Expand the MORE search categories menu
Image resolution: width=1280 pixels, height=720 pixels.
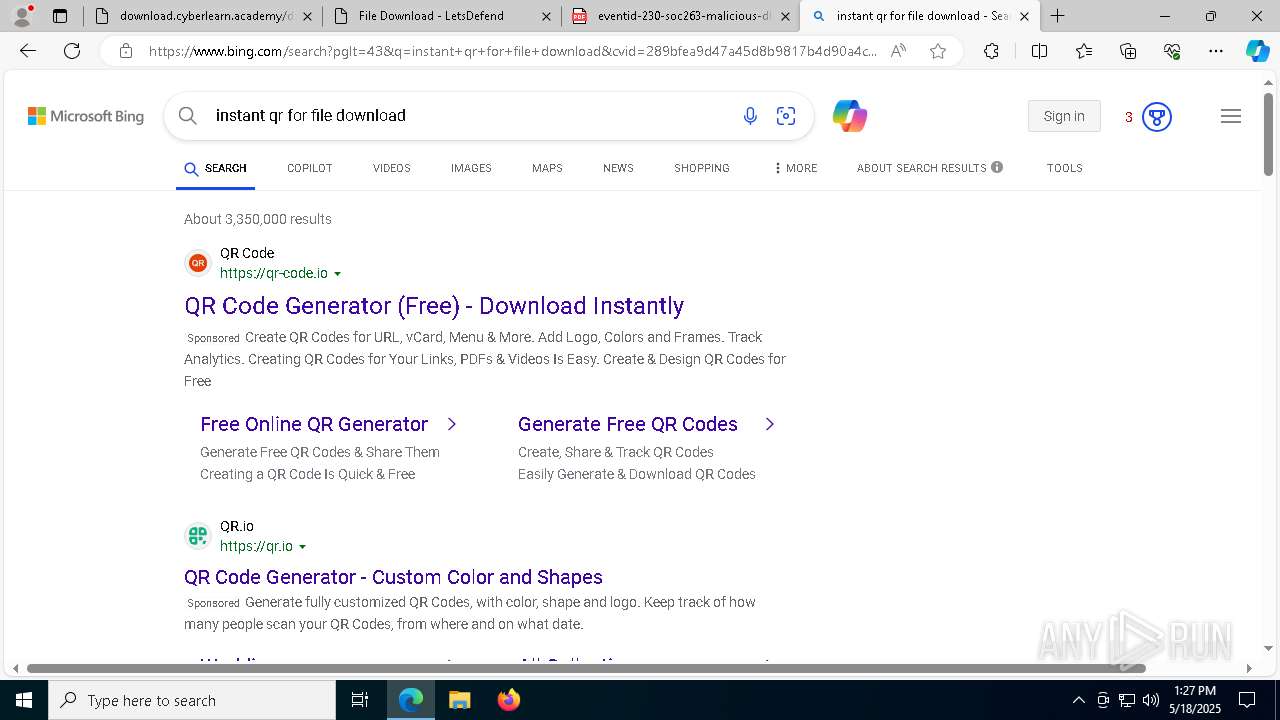(796, 168)
